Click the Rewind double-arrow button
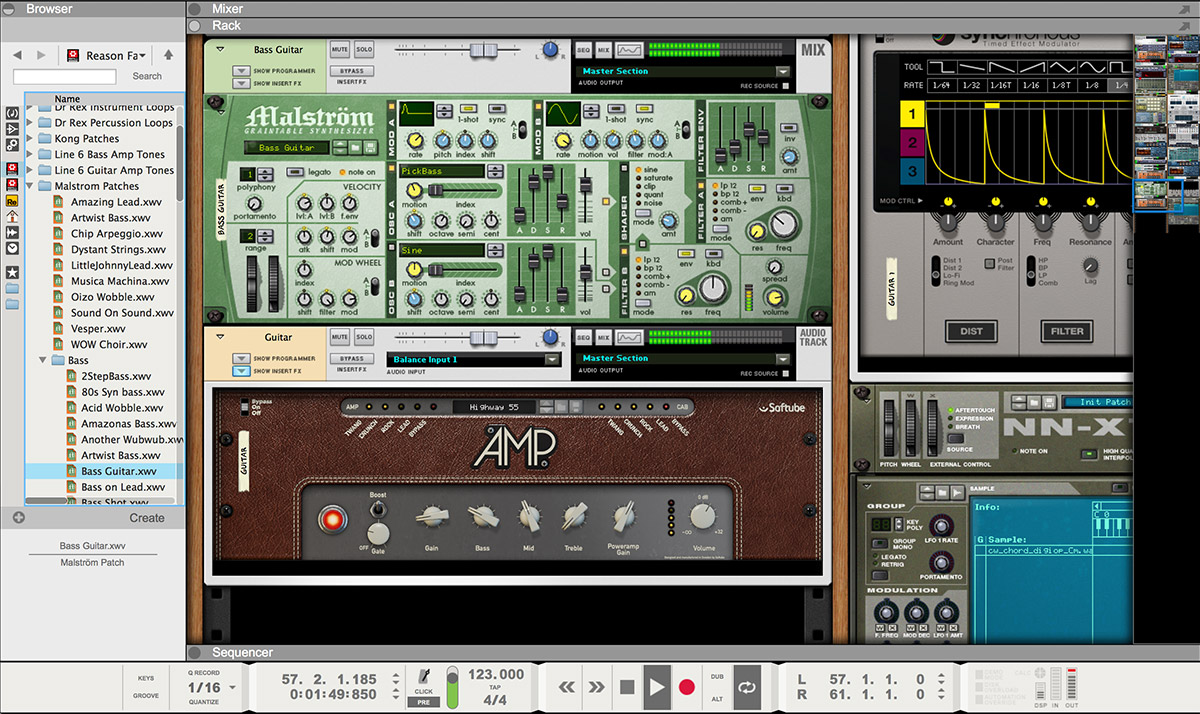Viewport: 1200px width, 714px height. (x=567, y=687)
